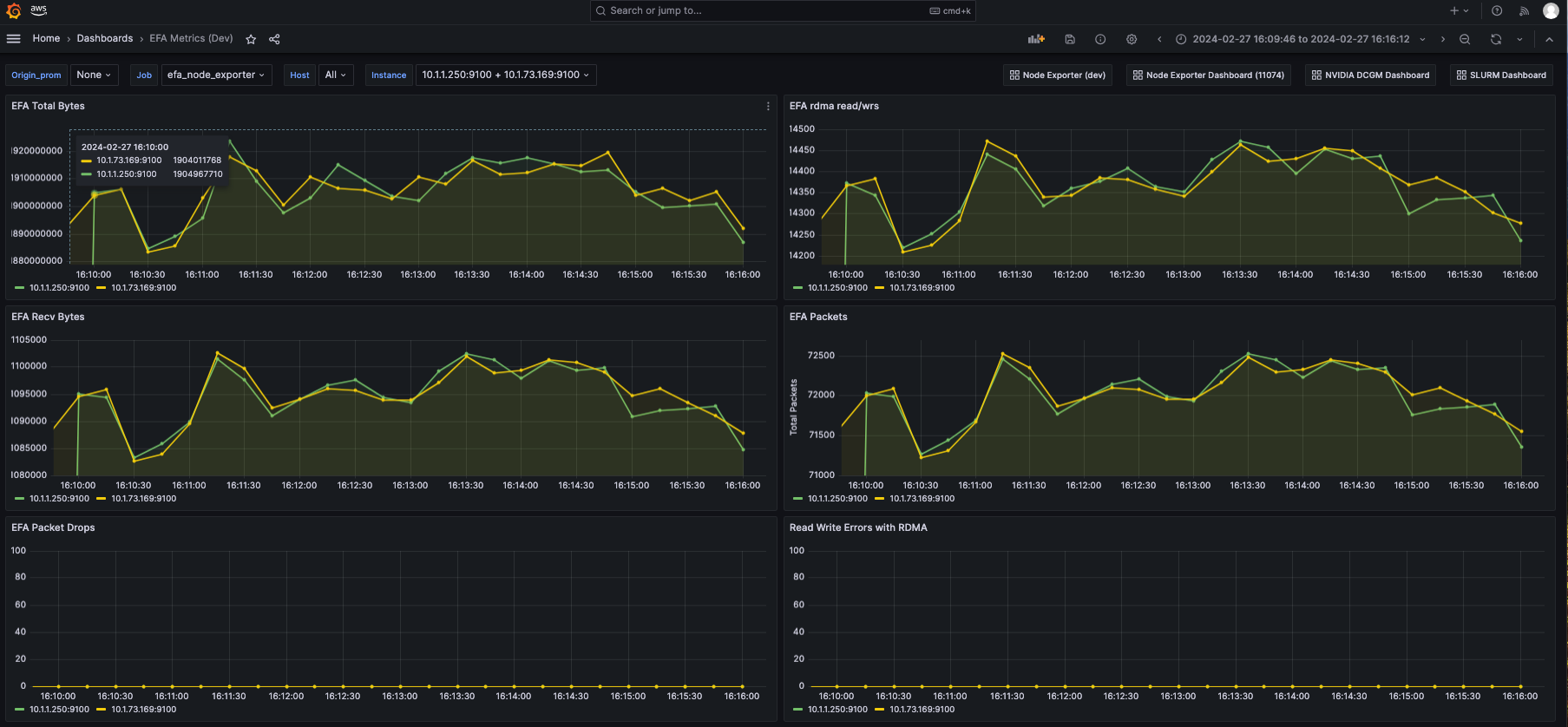1568x727 pixels.
Task: Toggle 10.1.1.250:9100 series in EFA Total Bytes legend
Action: [59, 288]
